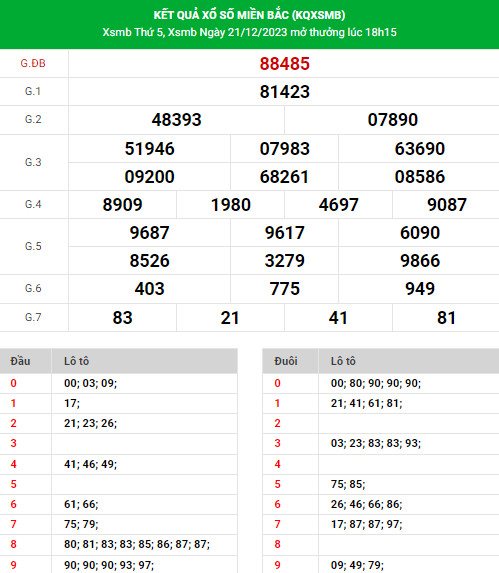499x573 pixels.
Task: Click tail loto list 26; 46; 66; 86
Action: (x=366, y=504)
